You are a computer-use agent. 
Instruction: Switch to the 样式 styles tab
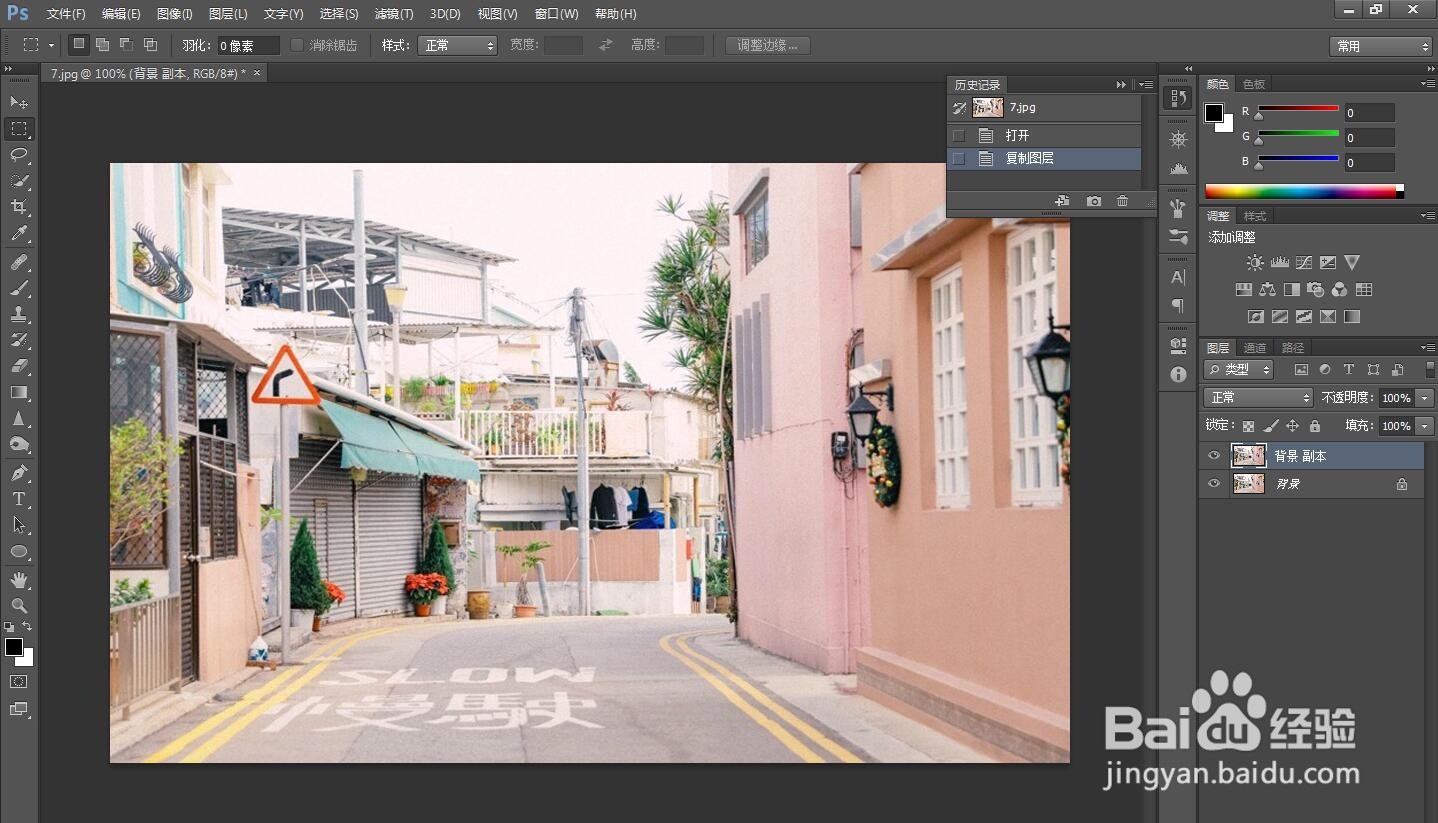coord(1255,216)
